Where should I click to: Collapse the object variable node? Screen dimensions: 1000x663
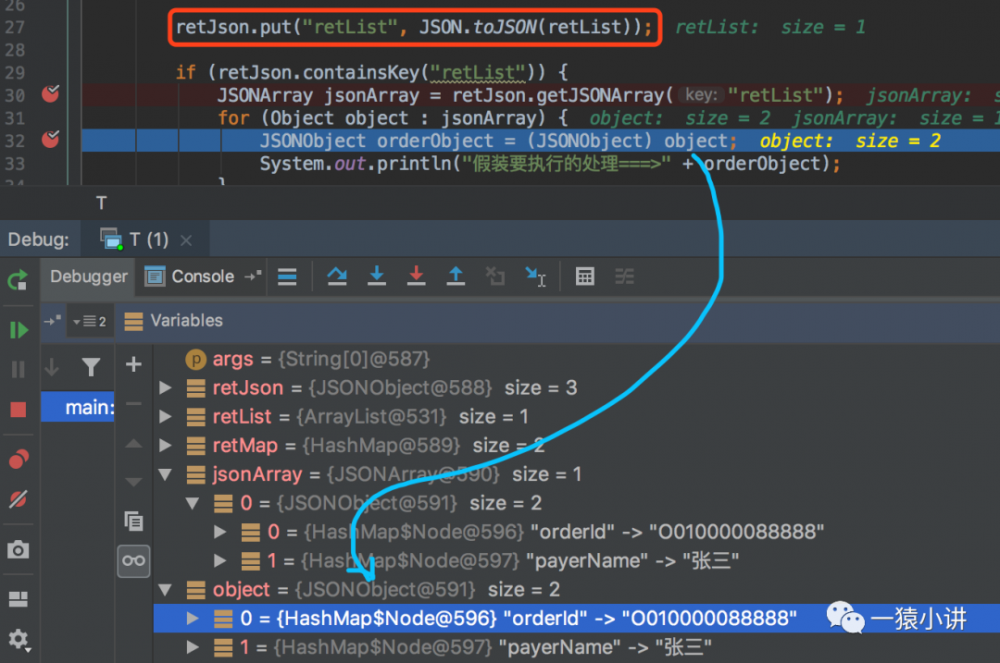[165, 590]
